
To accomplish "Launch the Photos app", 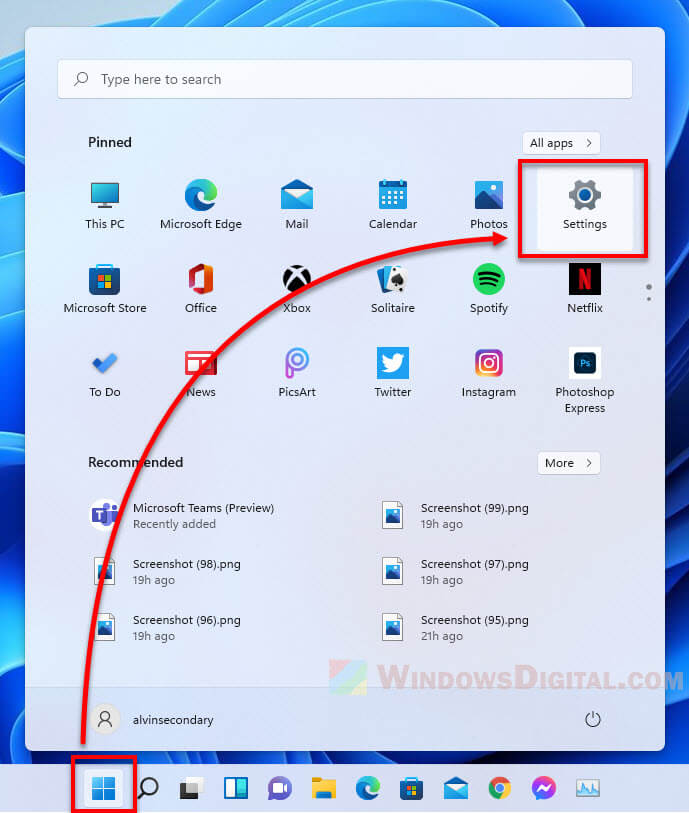I will (488, 205).
